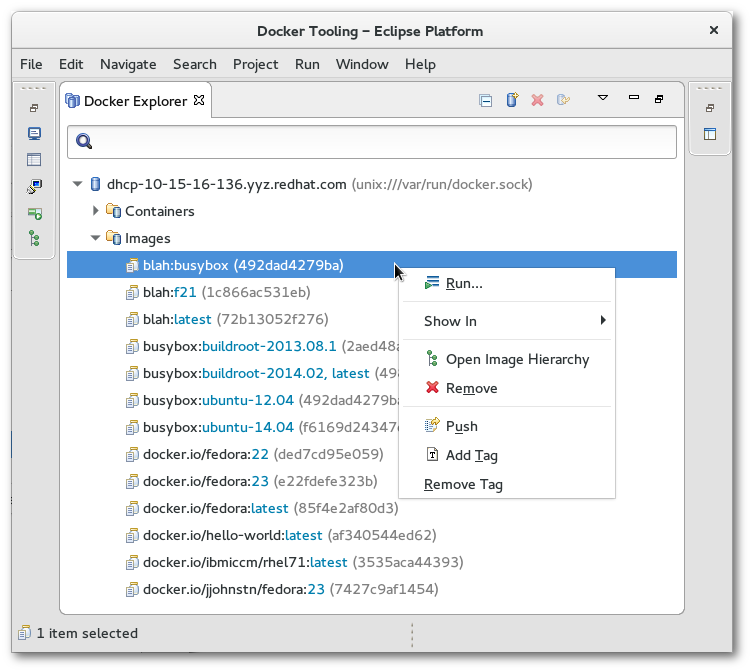Click the panel layout icon in right trim
The height and width of the screenshot is (672, 752).
tap(710, 134)
